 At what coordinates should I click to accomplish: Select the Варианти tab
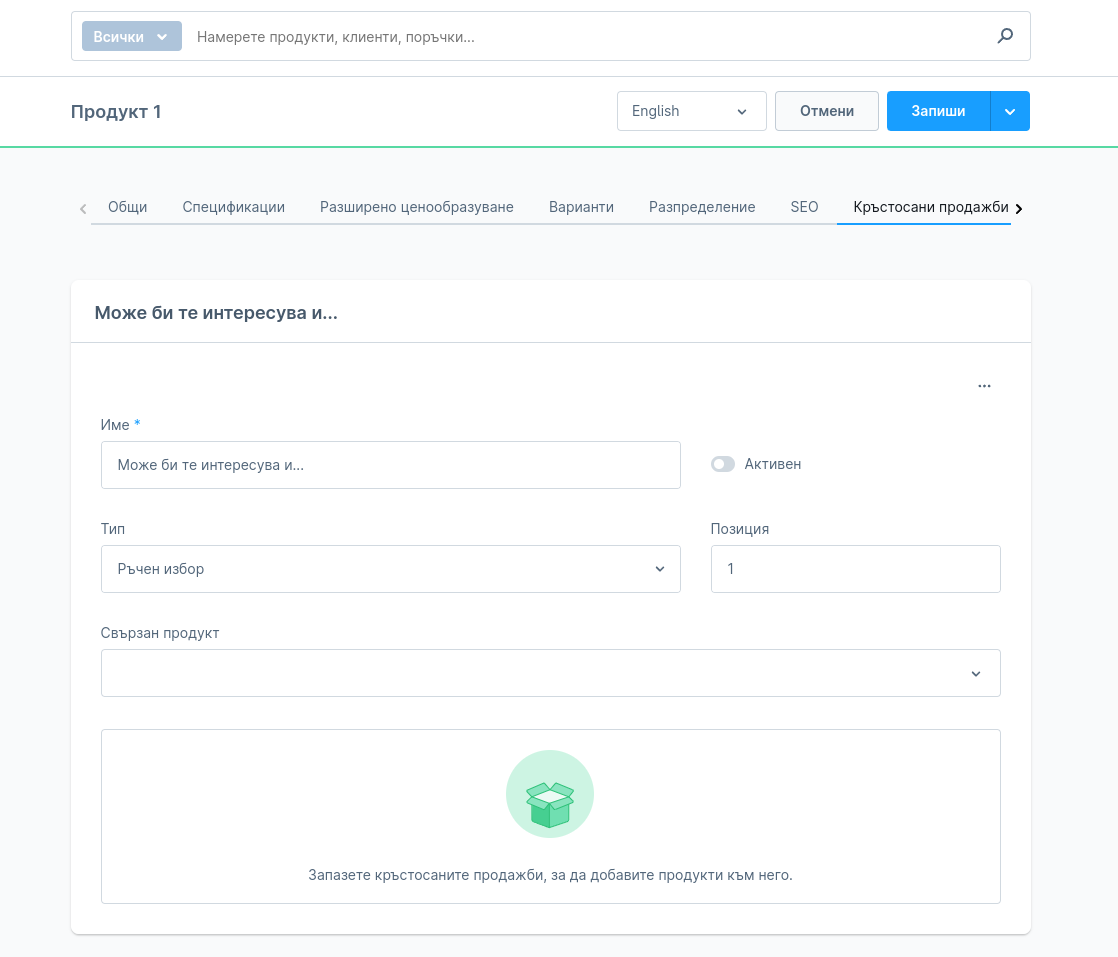(581, 207)
